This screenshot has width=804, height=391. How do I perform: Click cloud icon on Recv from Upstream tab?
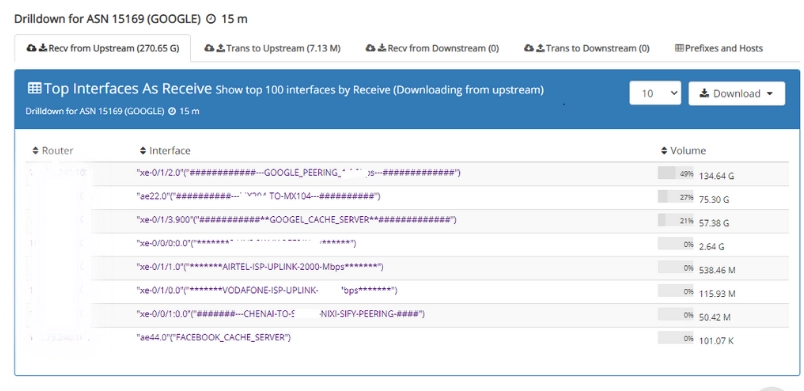click(32, 48)
